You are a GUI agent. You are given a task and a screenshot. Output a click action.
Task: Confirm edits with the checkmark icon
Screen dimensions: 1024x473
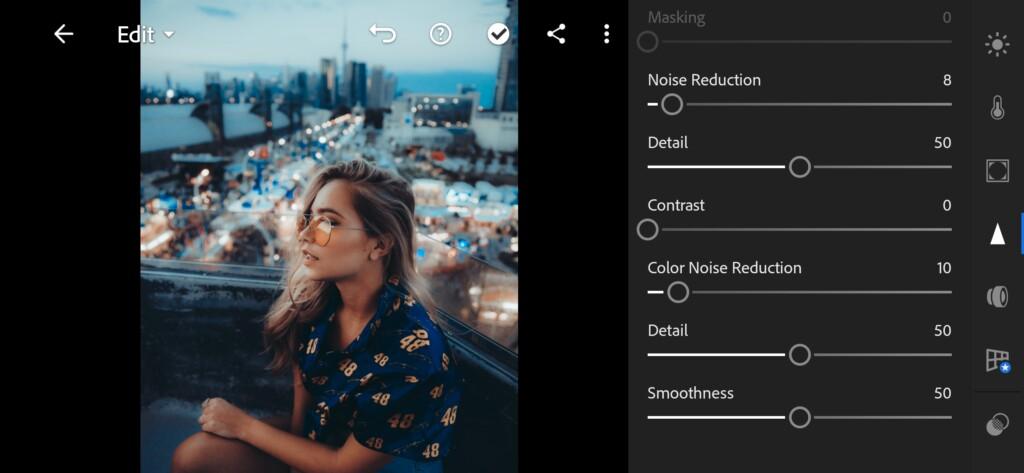(498, 34)
